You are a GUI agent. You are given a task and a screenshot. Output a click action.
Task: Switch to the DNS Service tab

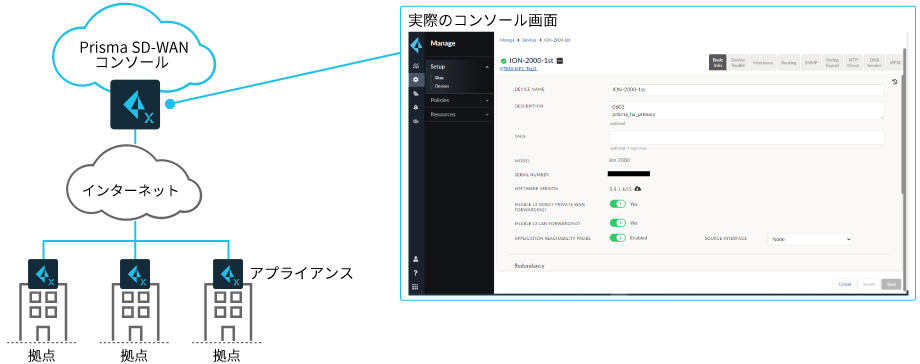pos(875,62)
